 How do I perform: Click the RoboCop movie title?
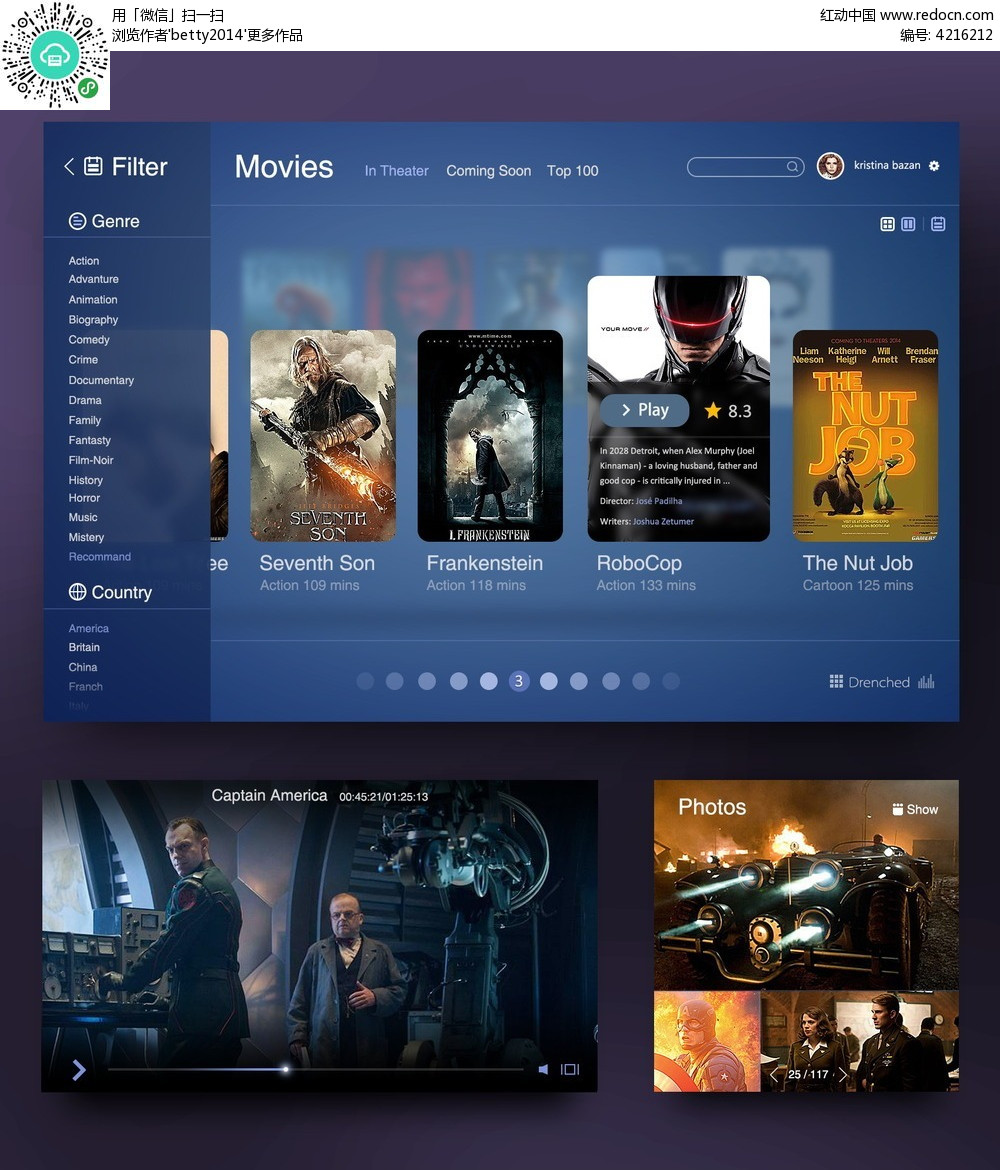pyautogui.click(x=640, y=563)
